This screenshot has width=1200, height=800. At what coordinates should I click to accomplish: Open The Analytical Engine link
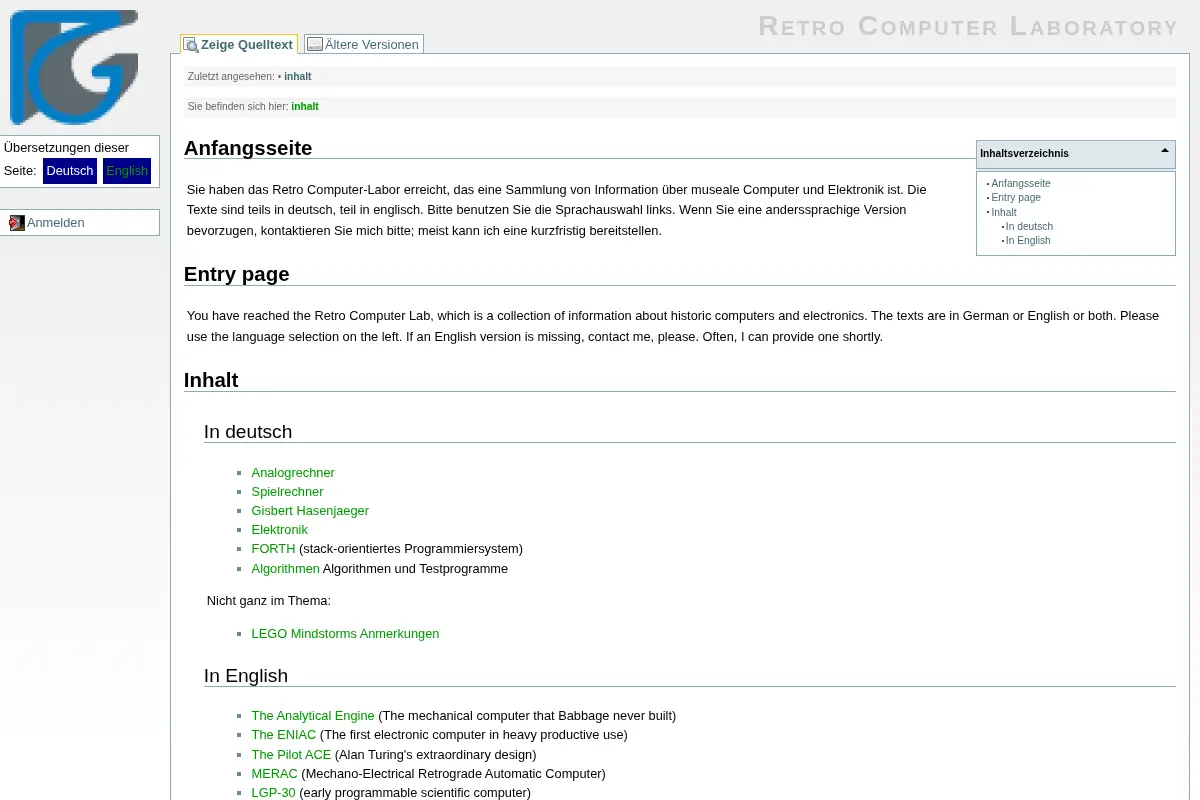pyautogui.click(x=313, y=716)
